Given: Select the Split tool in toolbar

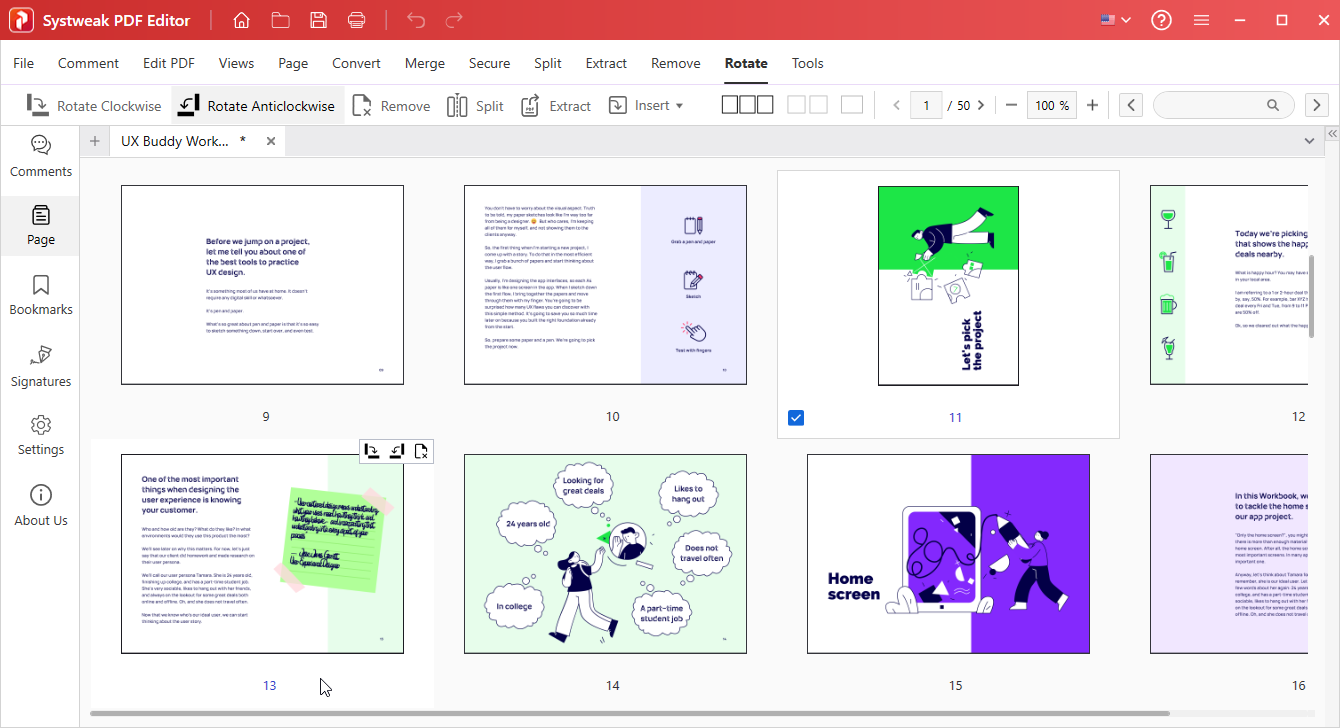Looking at the screenshot, I should [x=475, y=106].
